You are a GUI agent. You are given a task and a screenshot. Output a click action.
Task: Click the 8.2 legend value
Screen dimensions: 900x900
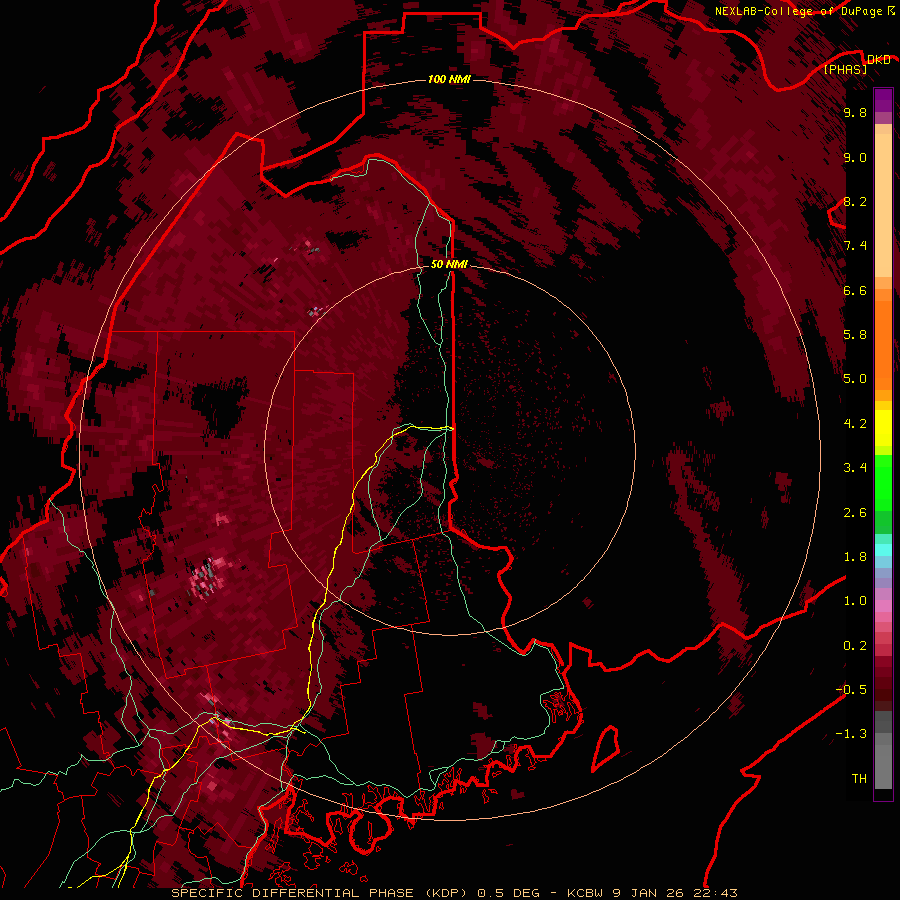(x=855, y=201)
